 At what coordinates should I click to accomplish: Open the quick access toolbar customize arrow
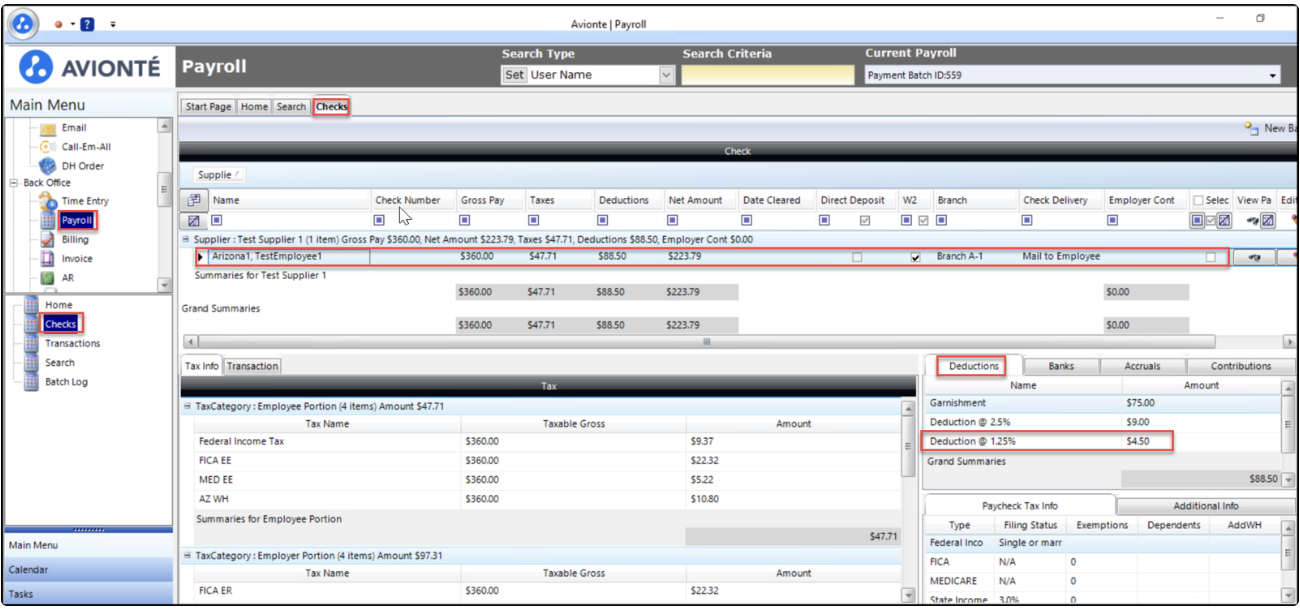pos(112,23)
